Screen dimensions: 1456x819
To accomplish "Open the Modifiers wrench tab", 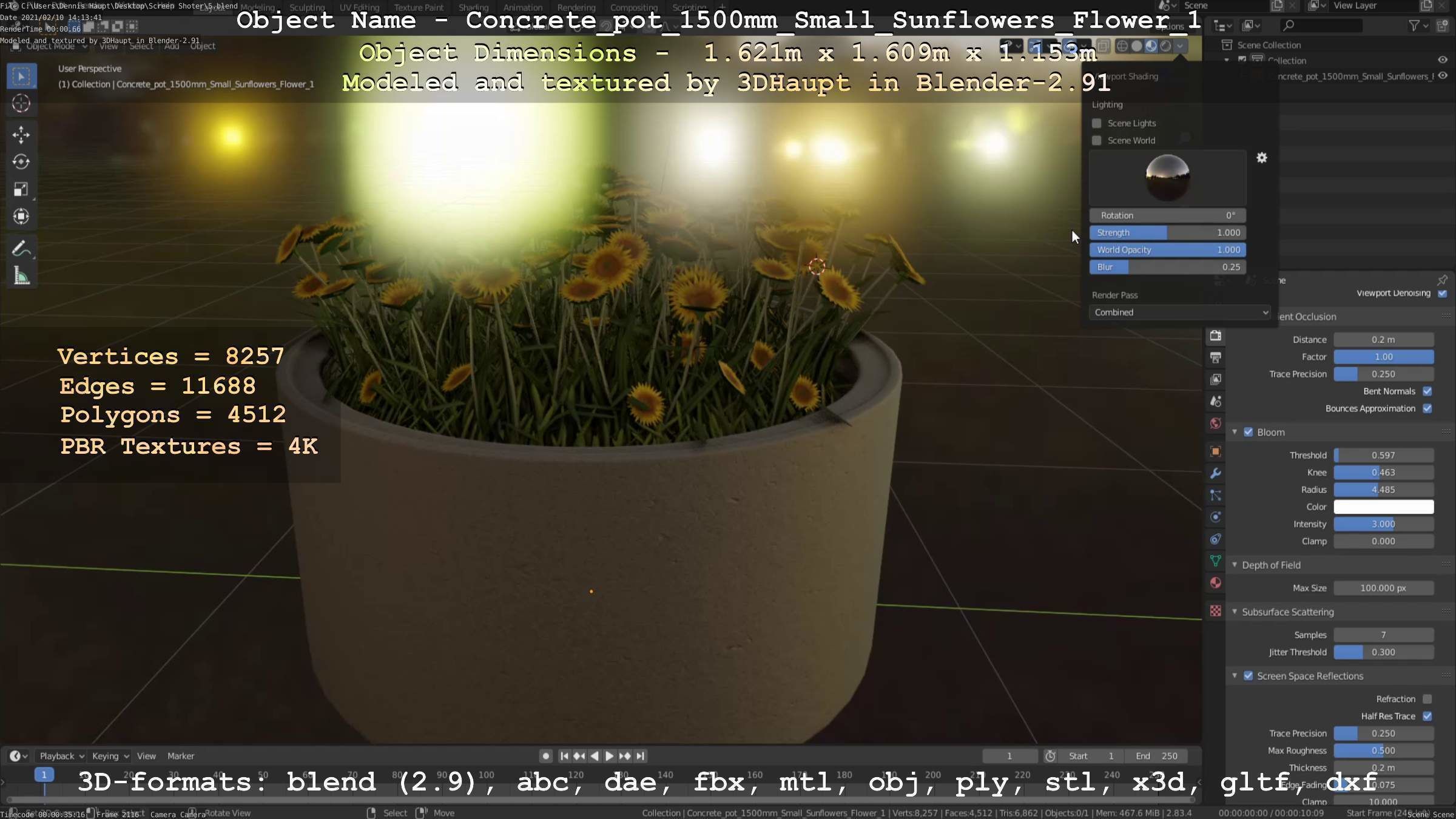I will 1216,473.
